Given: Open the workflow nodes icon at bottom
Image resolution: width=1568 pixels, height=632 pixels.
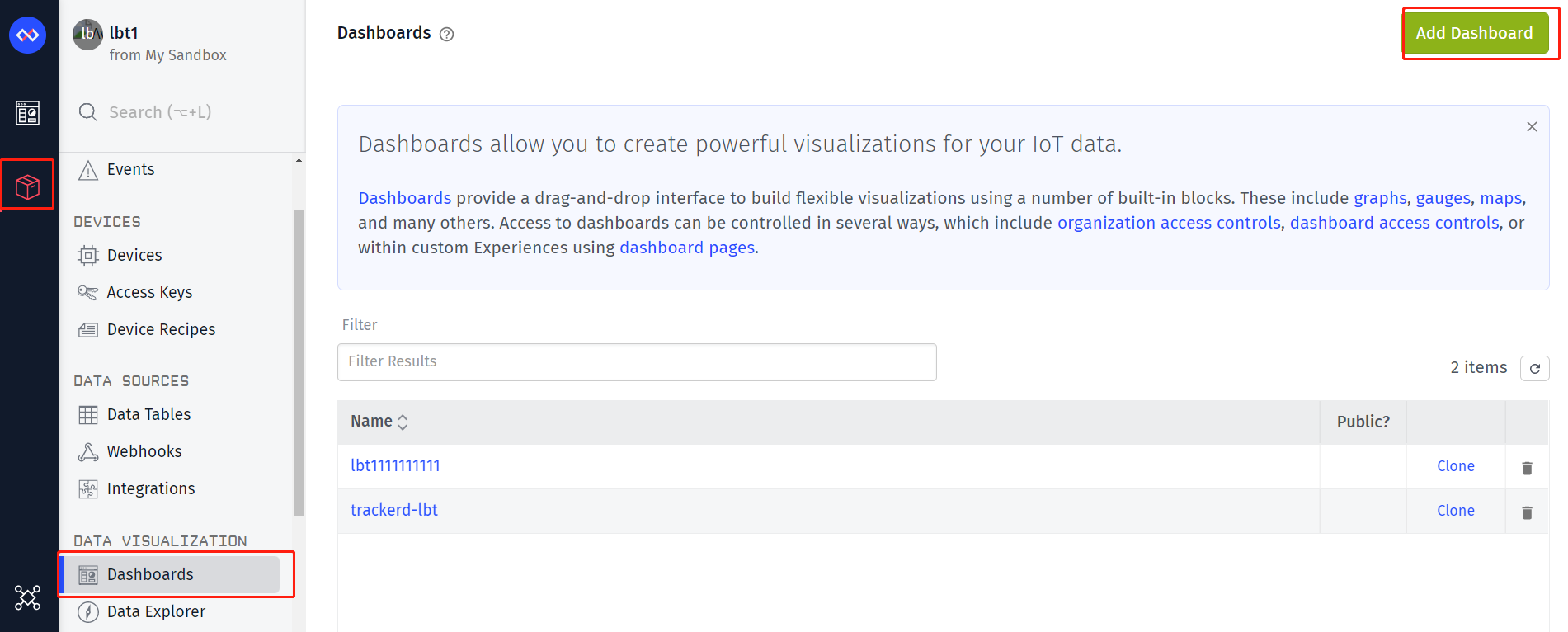Looking at the screenshot, I should tap(27, 597).
